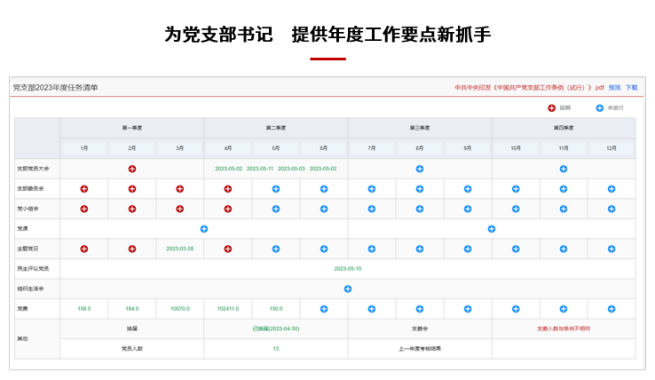Add 主题党日 record for 8月
Image resolution: width=655 pixels, height=380 pixels.
click(420, 249)
